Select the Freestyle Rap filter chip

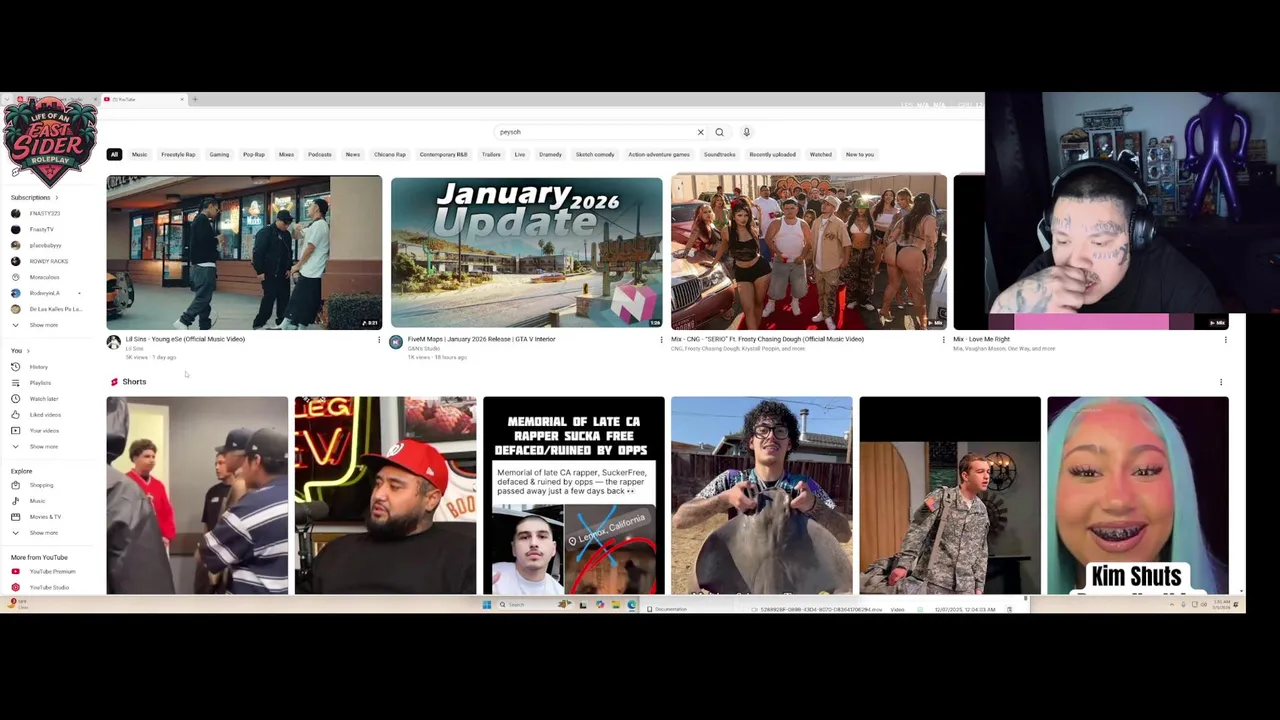point(178,154)
